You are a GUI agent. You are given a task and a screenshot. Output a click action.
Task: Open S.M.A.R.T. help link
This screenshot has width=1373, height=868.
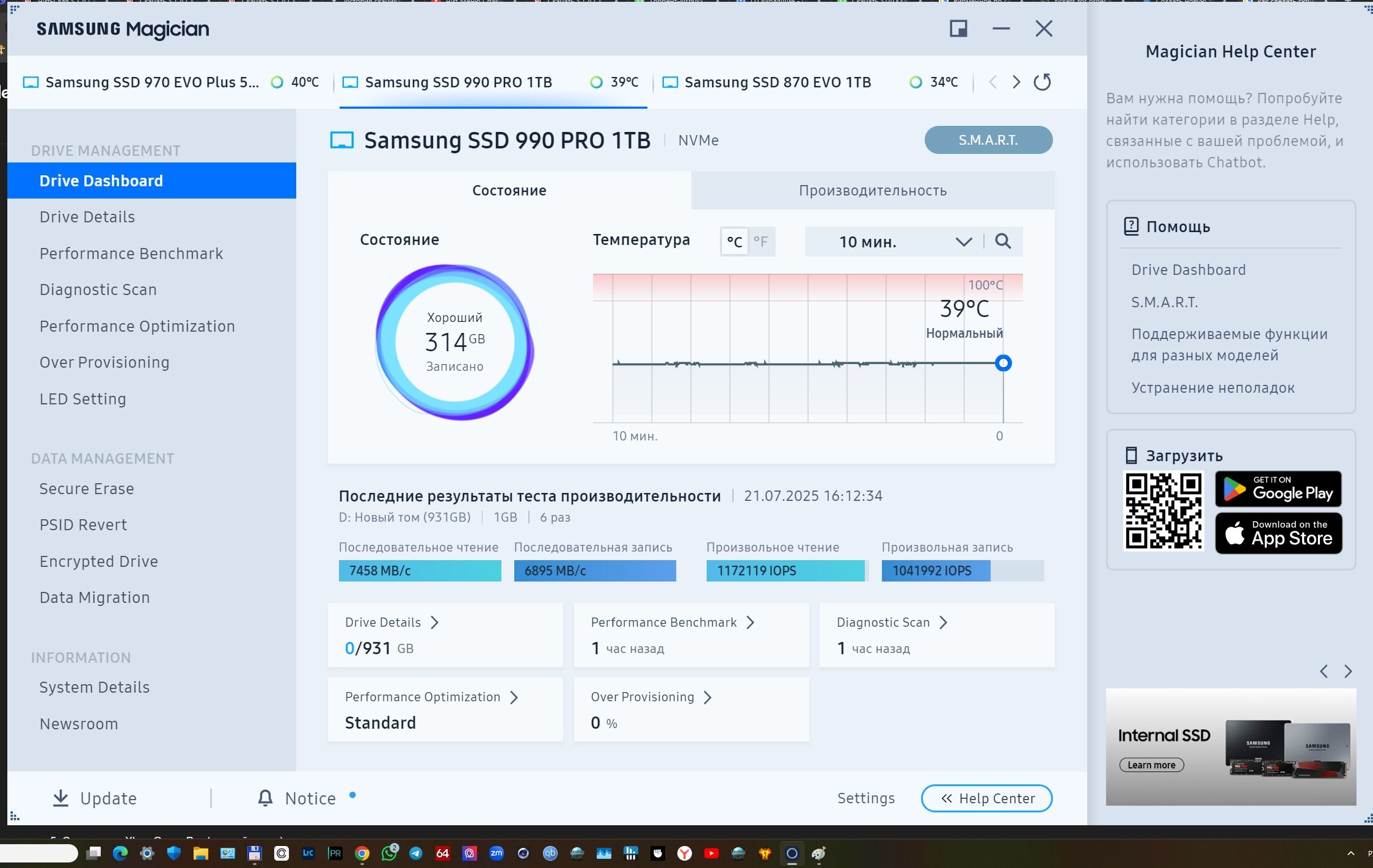point(1165,302)
